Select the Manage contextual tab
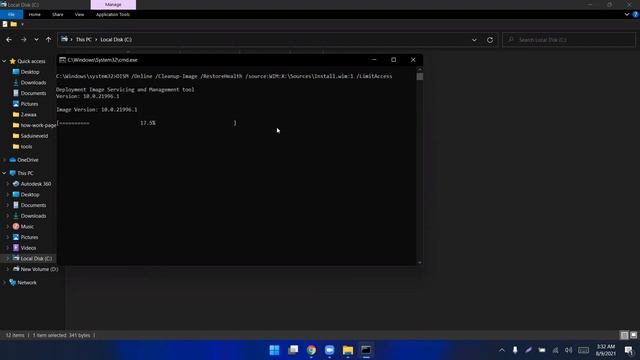 (113, 4)
